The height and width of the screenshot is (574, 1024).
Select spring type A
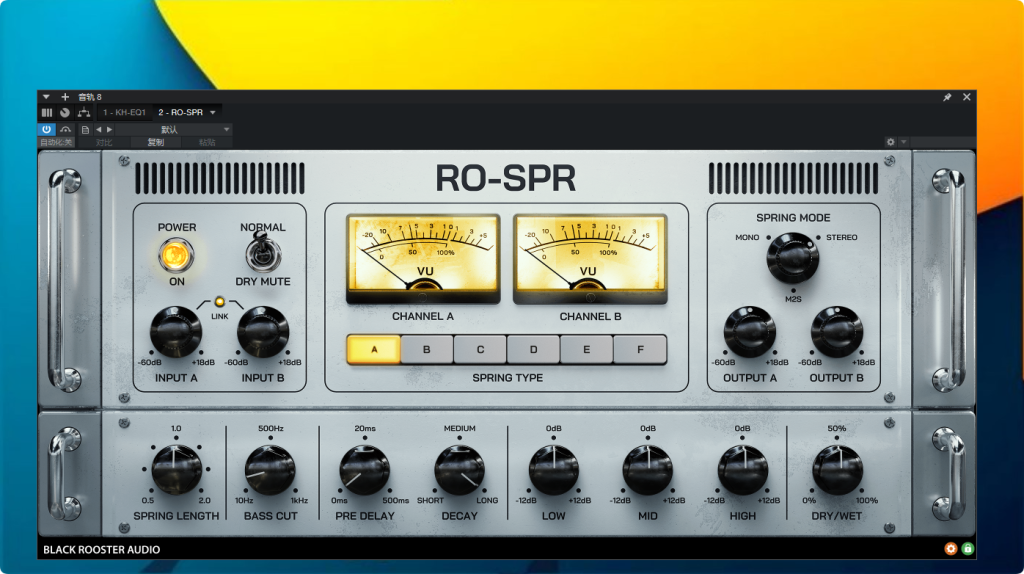[x=374, y=349]
